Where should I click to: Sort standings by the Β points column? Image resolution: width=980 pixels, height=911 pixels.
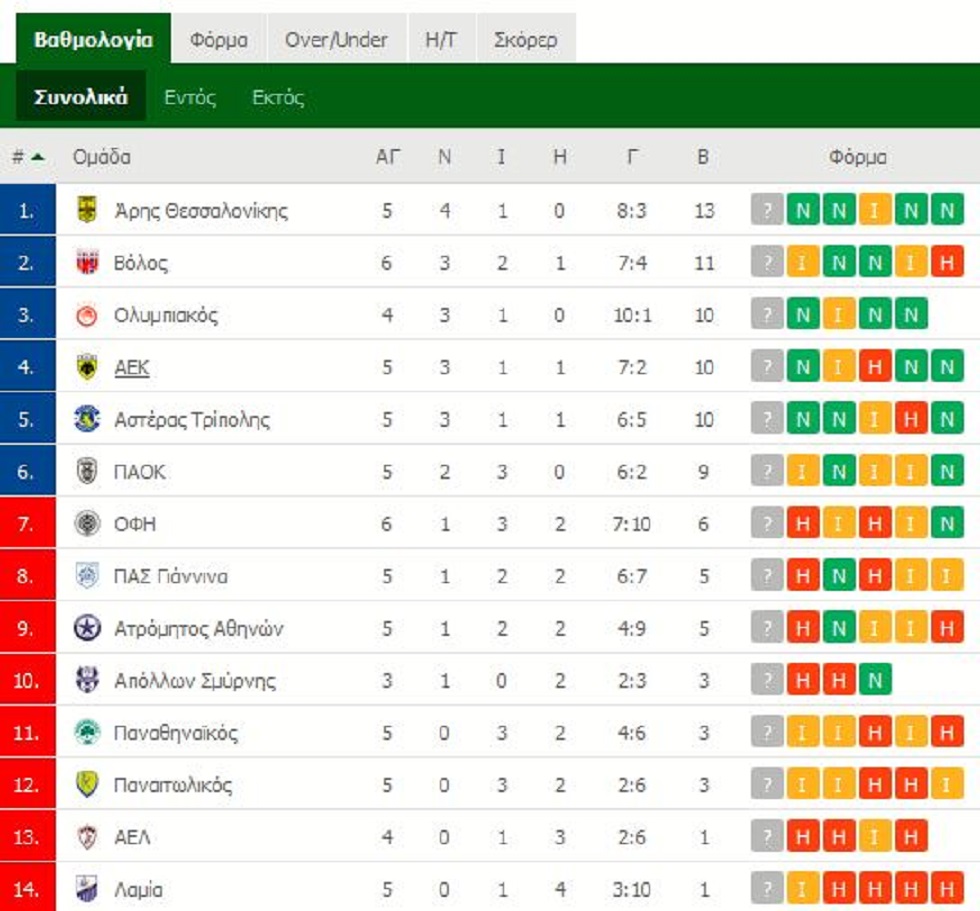(x=703, y=156)
